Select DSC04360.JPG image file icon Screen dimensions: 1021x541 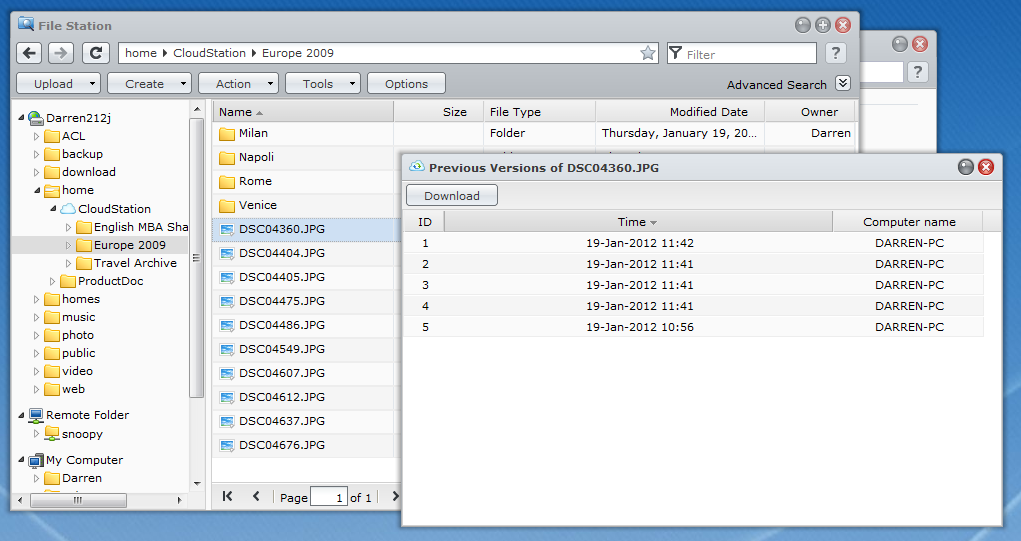pyautogui.click(x=227, y=229)
